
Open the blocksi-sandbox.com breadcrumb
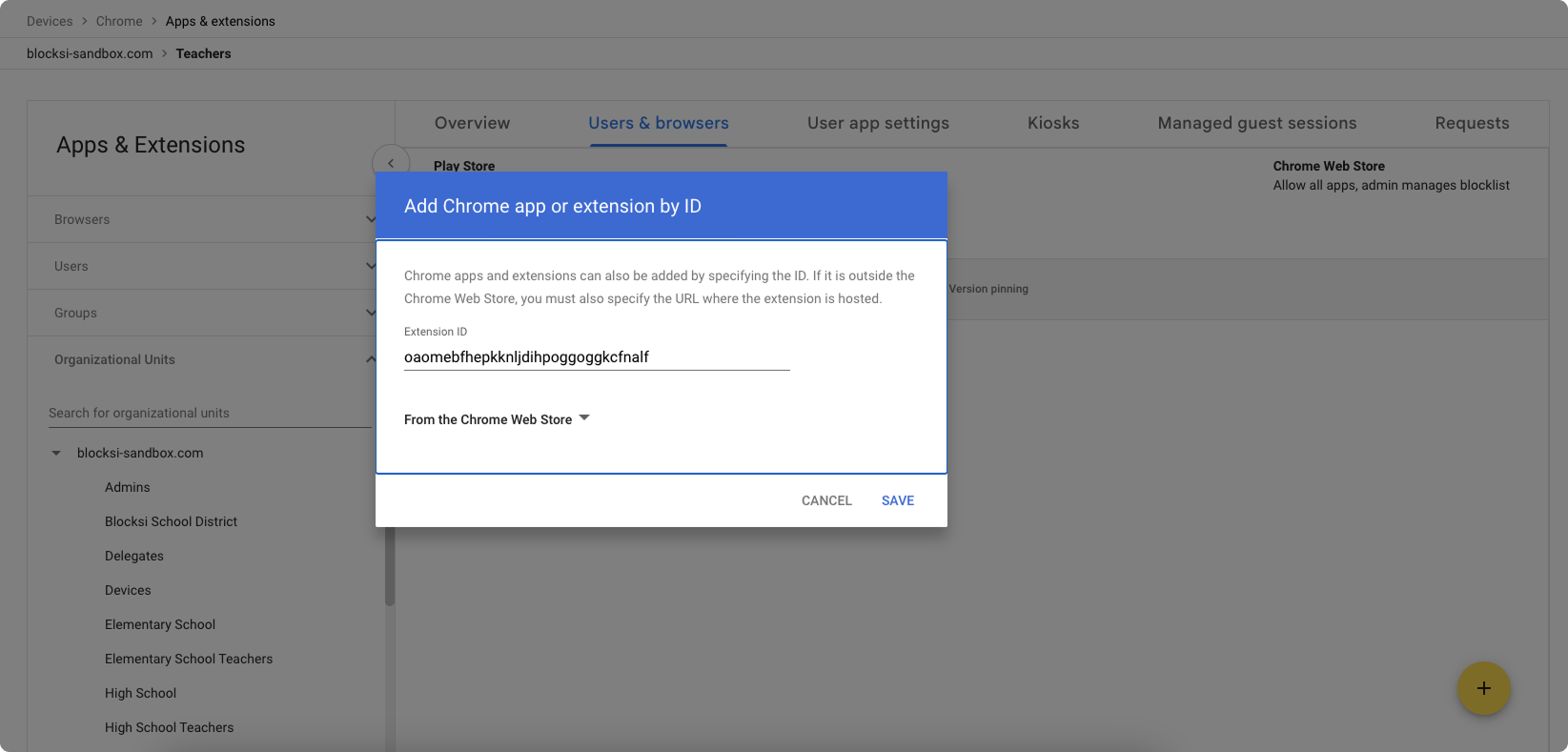pos(90,53)
